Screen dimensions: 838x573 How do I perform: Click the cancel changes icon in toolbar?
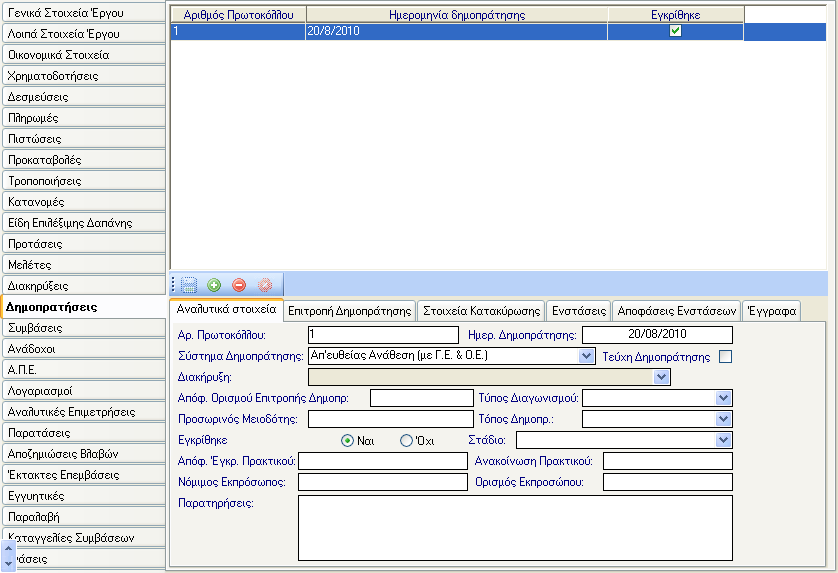[x=265, y=285]
